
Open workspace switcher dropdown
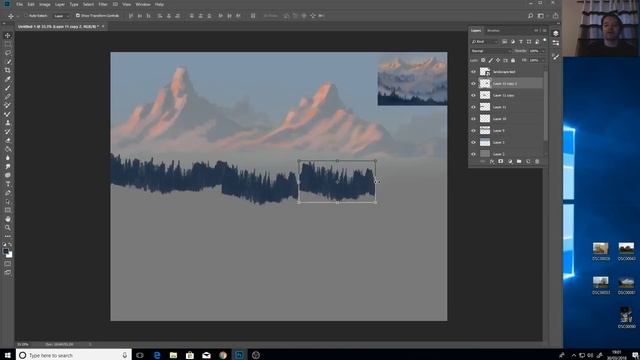coord(542,16)
